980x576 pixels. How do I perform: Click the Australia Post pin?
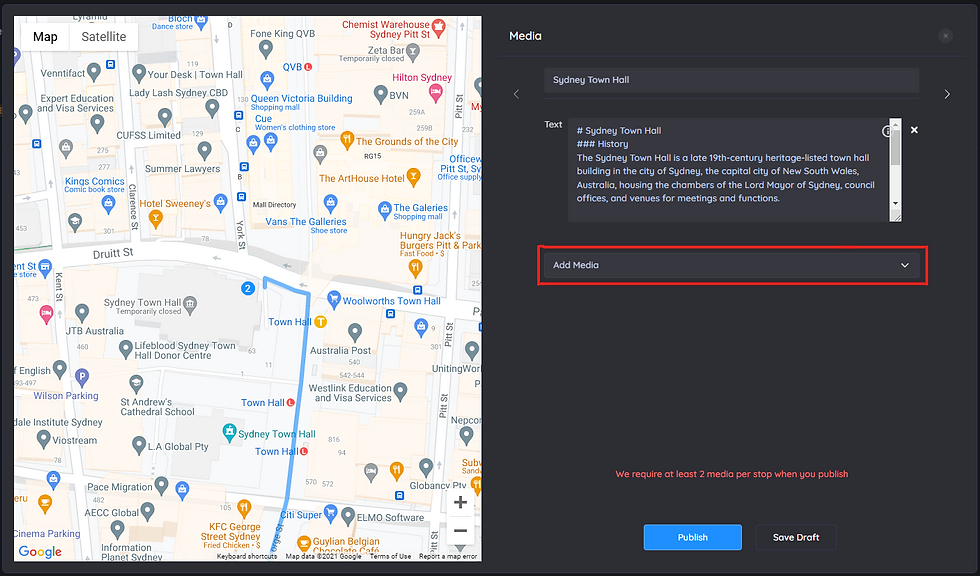(x=355, y=332)
